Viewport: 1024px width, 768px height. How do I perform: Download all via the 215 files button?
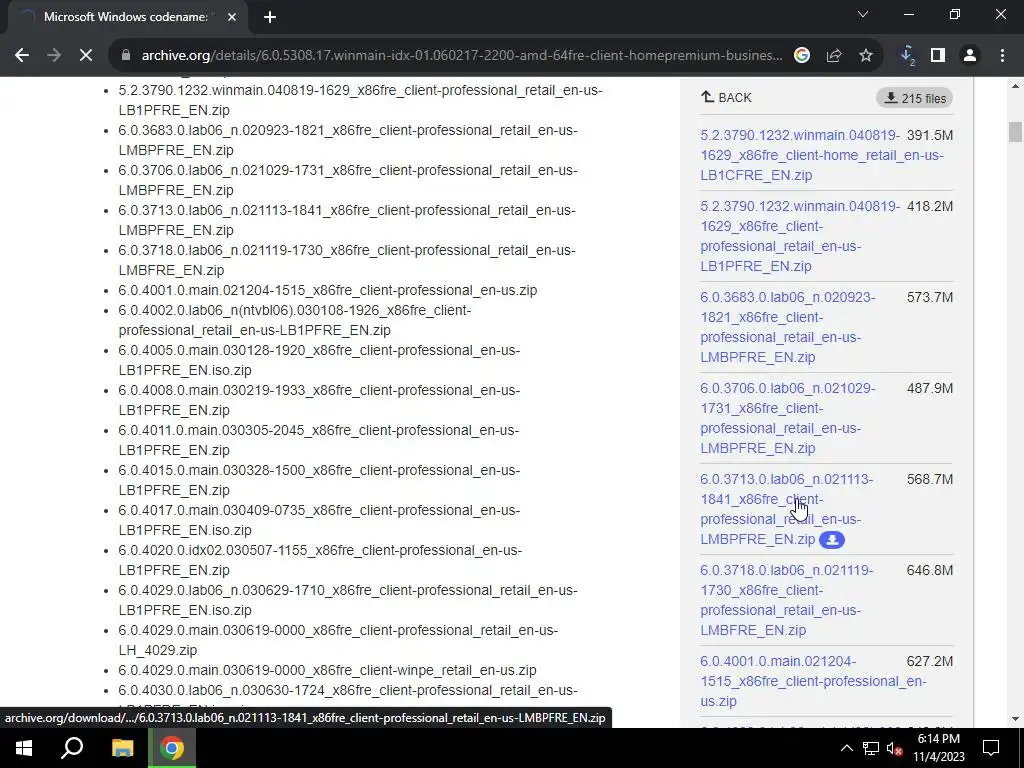pos(915,99)
